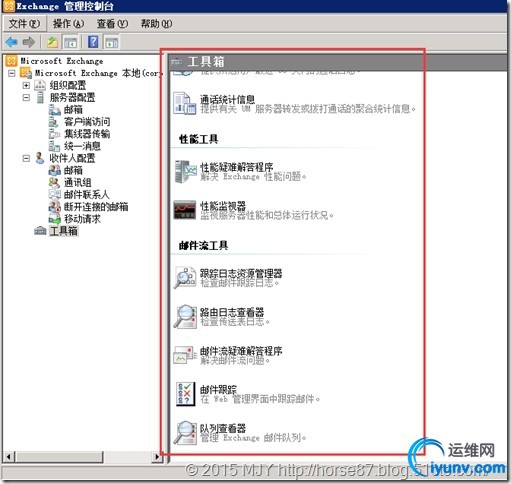Click the 队列查看器 magnifier icon
This screenshot has height=484, width=511.
[x=185, y=433]
